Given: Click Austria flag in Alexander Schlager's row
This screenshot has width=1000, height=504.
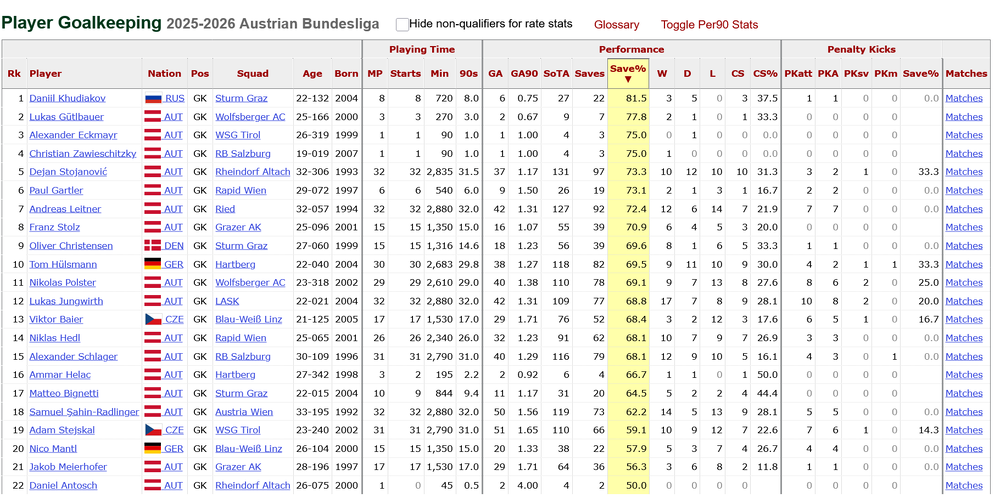Looking at the screenshot, I should [152, 357].
